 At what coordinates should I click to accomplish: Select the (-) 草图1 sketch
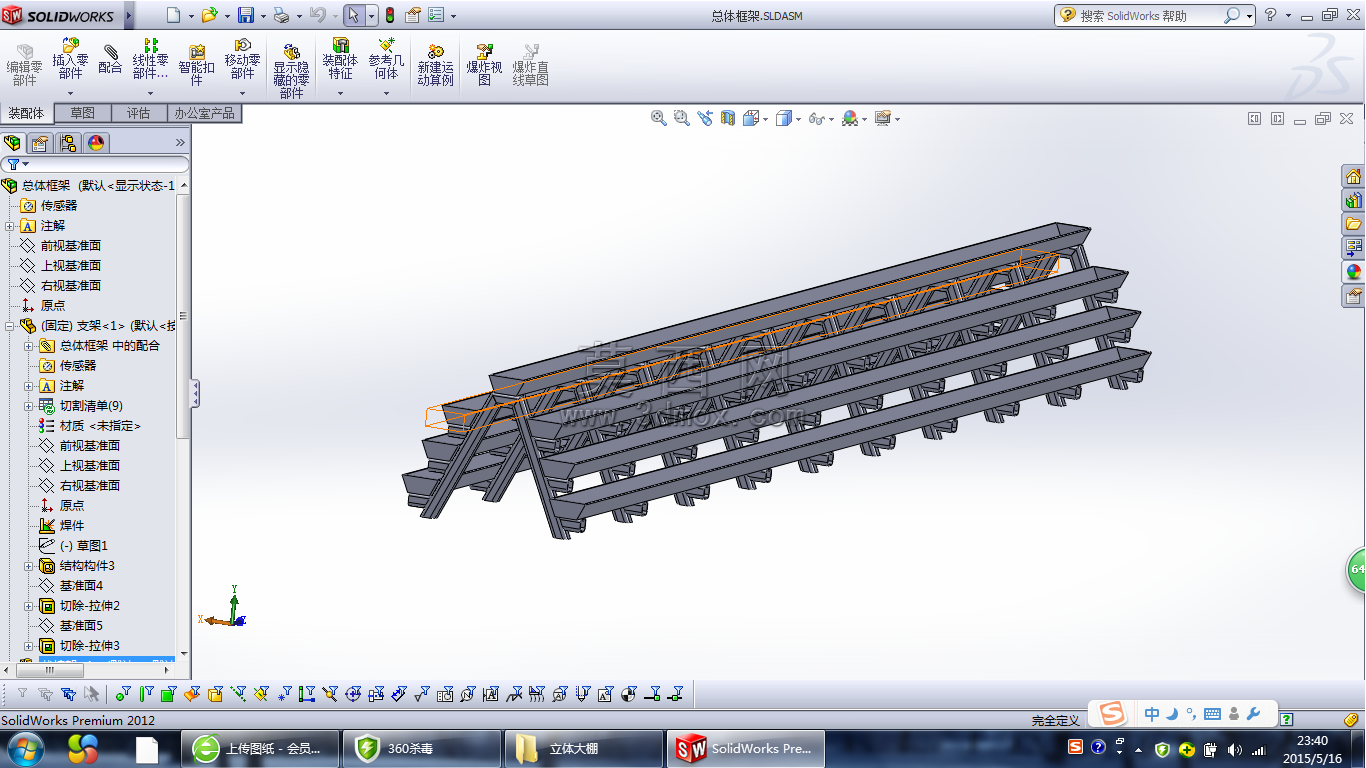84,546
